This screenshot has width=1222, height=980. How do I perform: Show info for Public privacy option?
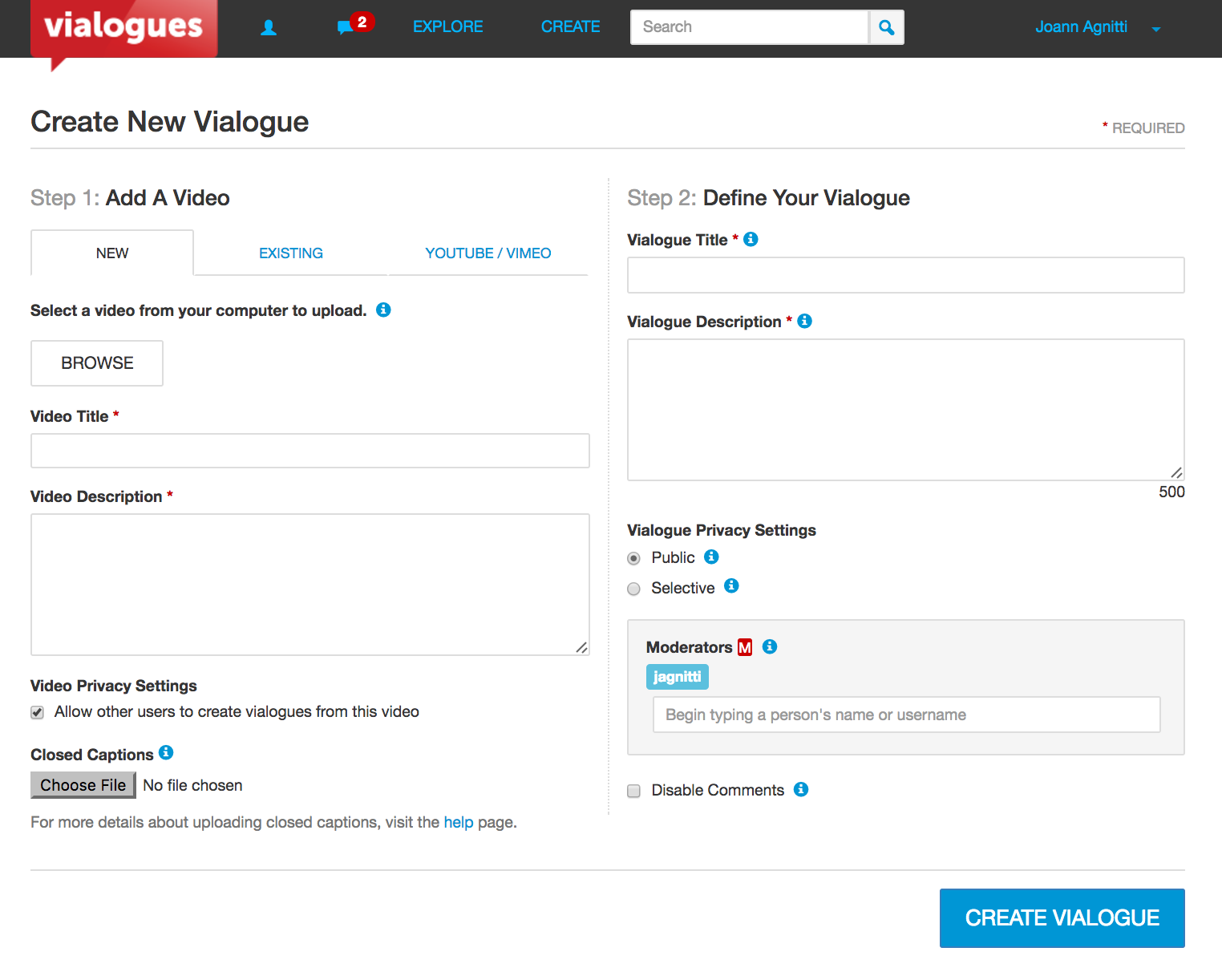(711, 557)
